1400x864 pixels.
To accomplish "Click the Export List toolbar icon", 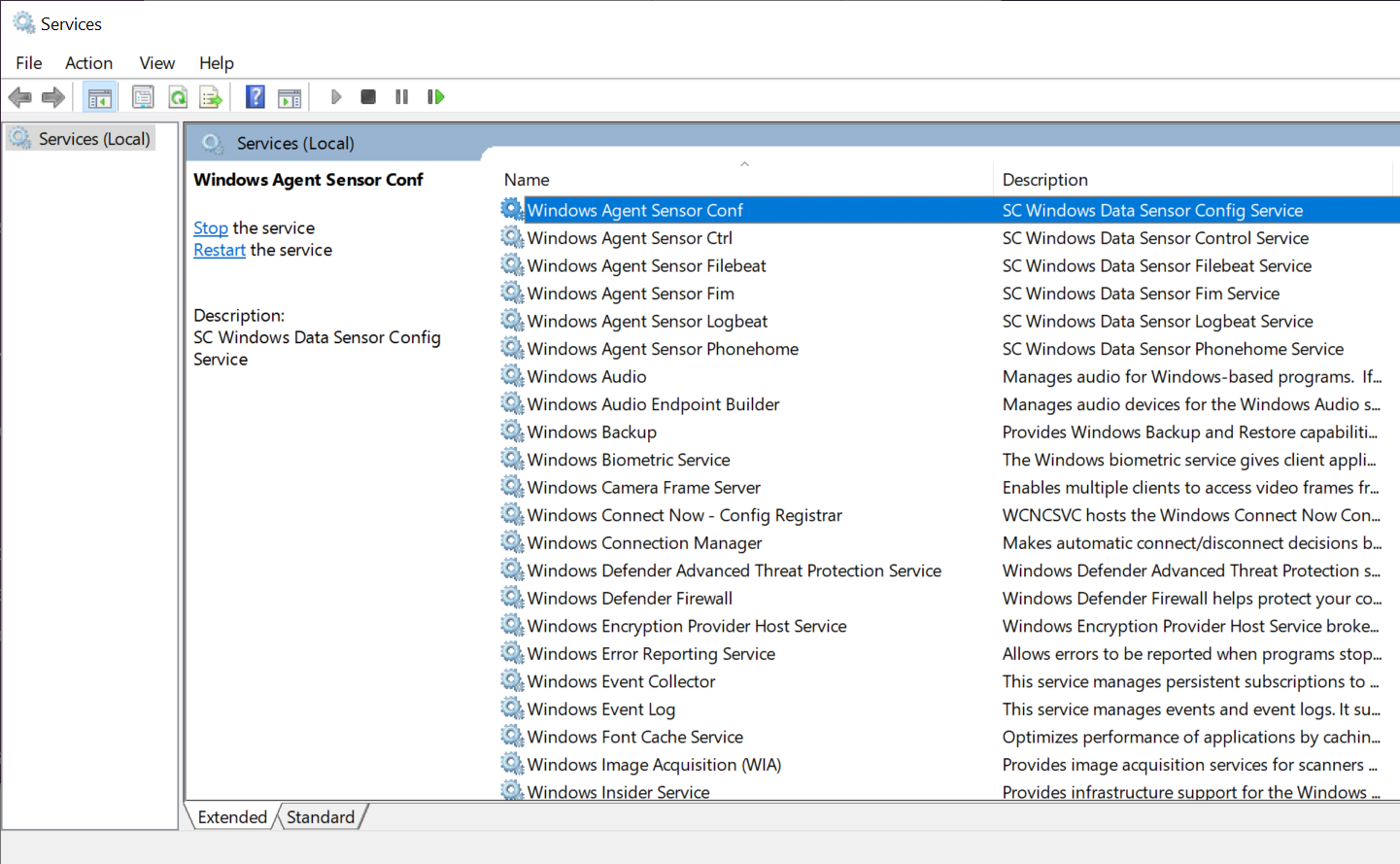I will coord(211,97).
